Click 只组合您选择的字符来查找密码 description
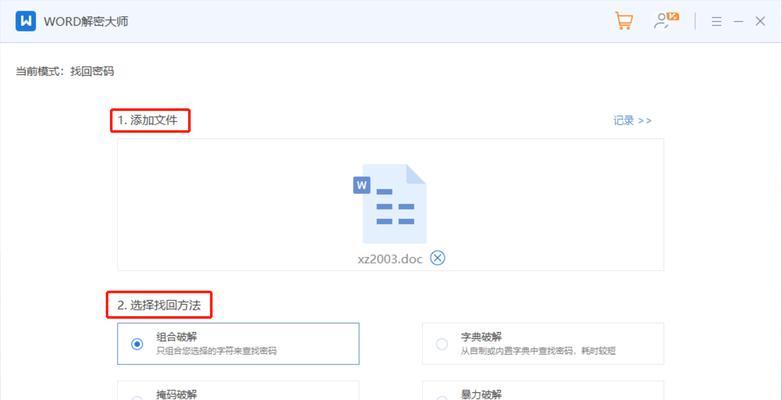Viewport: 782px width, 400px height. click(x=216, y=351)
